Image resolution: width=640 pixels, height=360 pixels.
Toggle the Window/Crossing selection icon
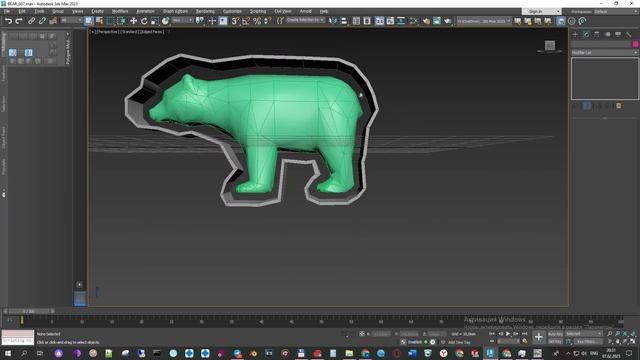(x=121, y=21)
